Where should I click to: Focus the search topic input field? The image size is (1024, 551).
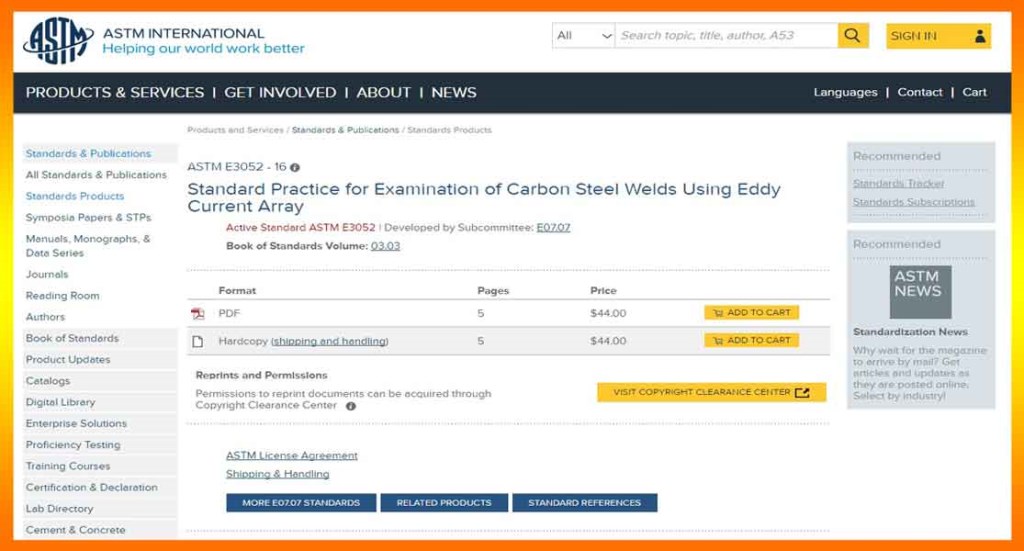click(726, 35)
